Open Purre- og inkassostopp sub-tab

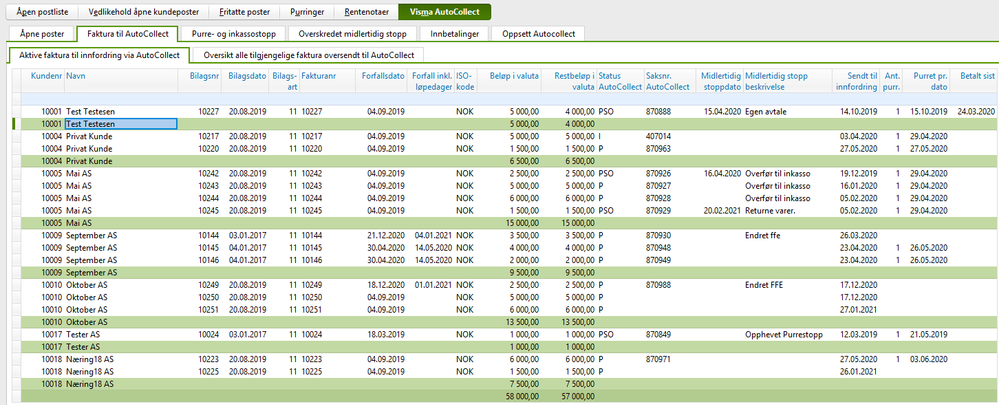233,34
